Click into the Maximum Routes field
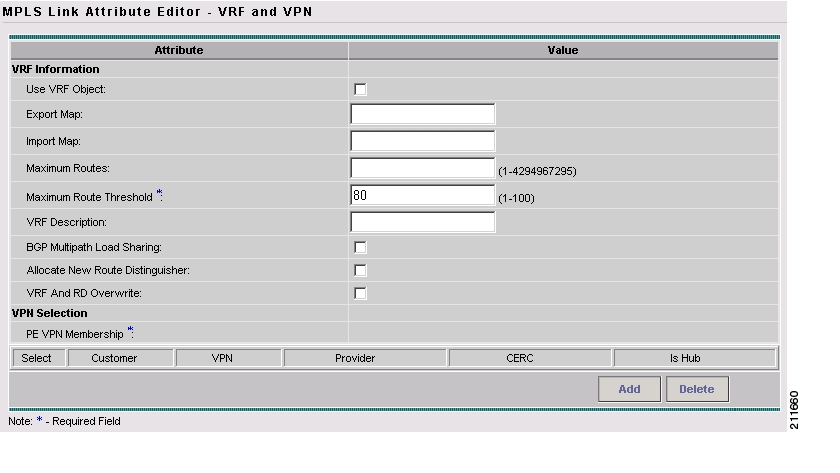 tap(423, 168)
